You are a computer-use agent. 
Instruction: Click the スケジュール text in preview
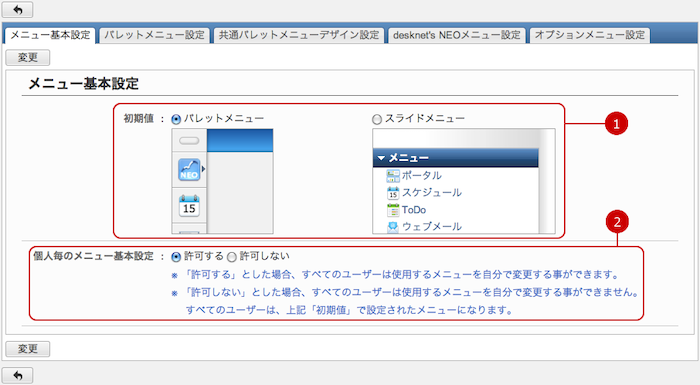(432, 192)
